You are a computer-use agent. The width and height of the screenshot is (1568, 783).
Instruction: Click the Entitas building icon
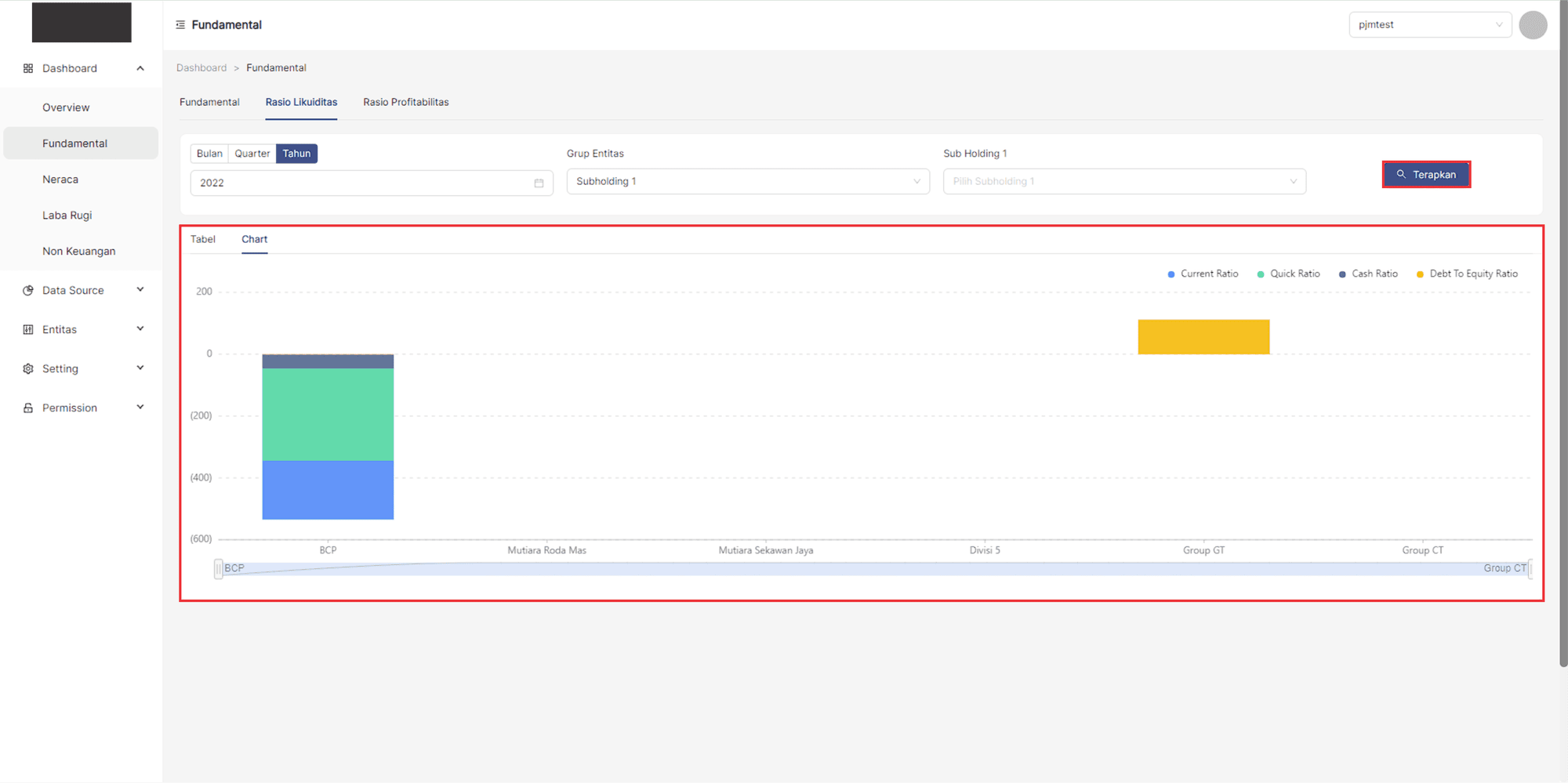[28, 329]
